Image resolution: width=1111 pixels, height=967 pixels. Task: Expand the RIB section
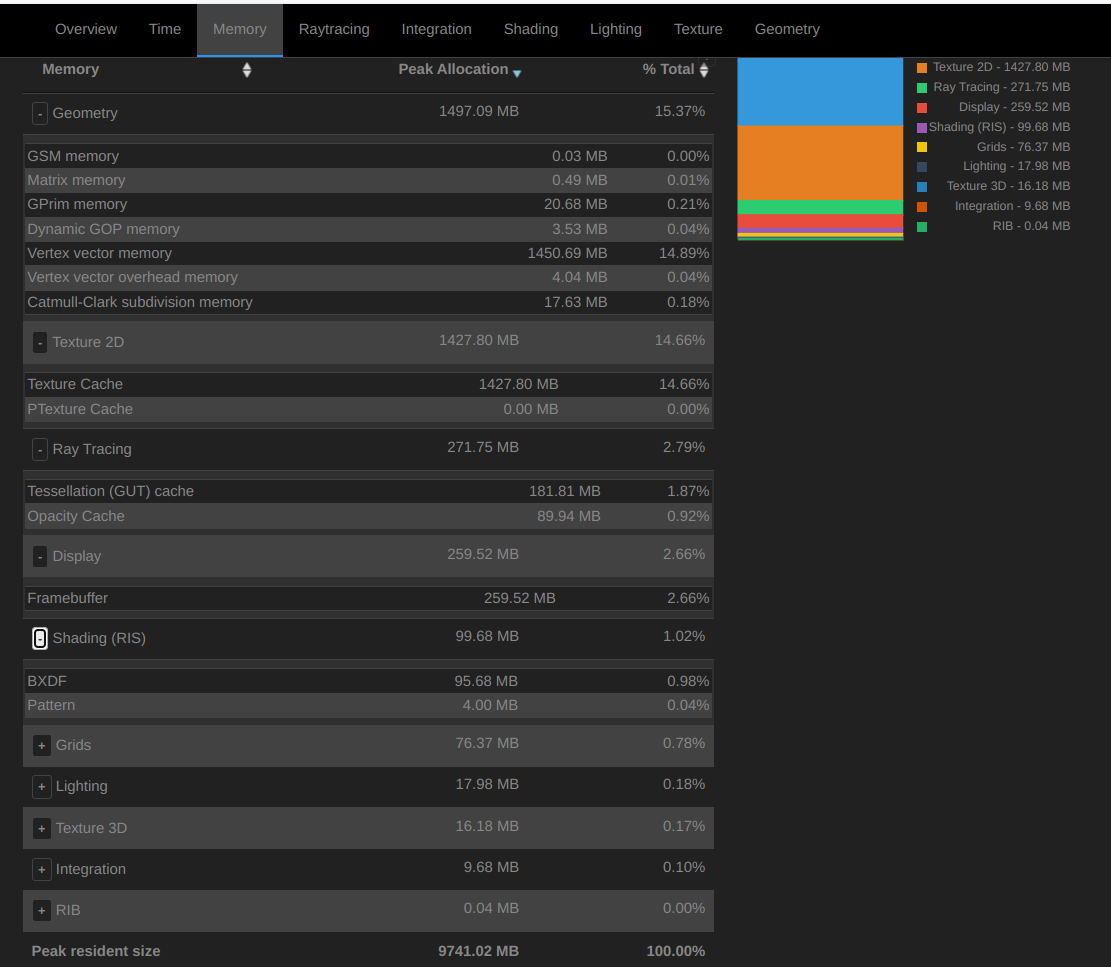click(x=42, y=910)
